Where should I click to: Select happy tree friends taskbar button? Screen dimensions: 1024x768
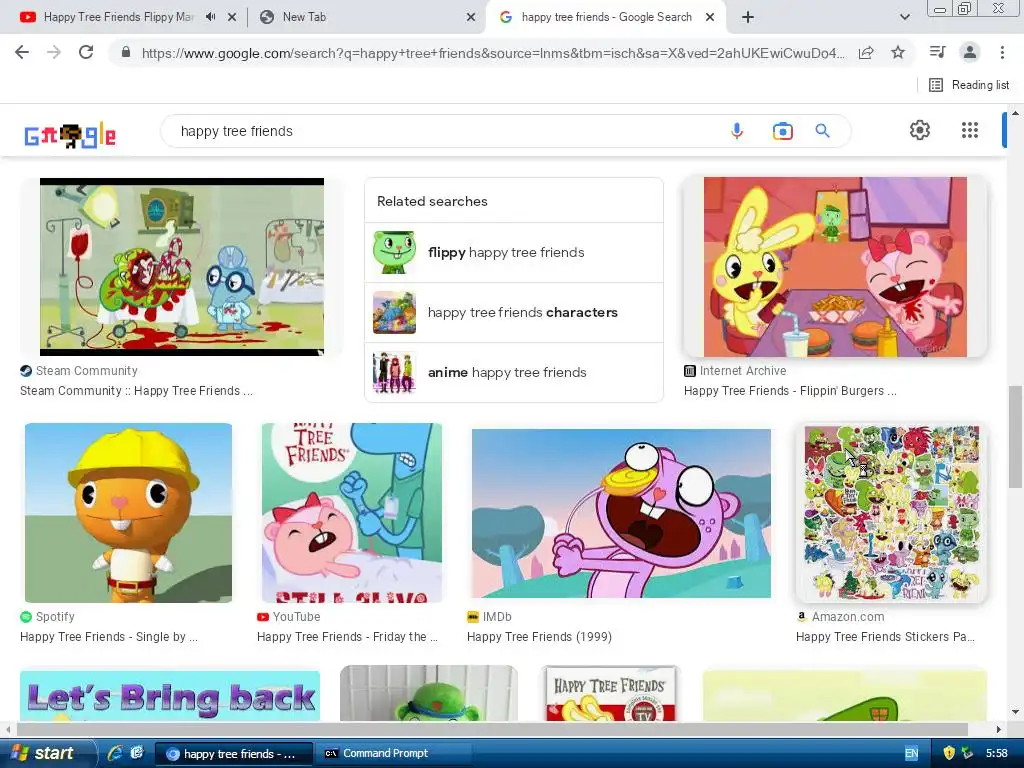[234, 754]
